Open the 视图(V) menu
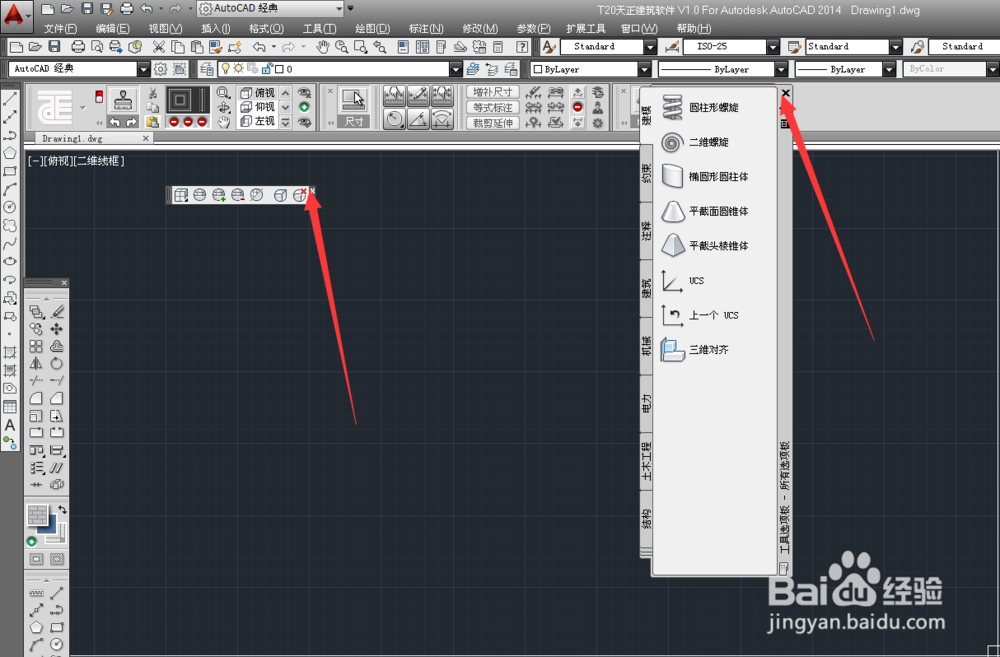 (x=165, y=29)
